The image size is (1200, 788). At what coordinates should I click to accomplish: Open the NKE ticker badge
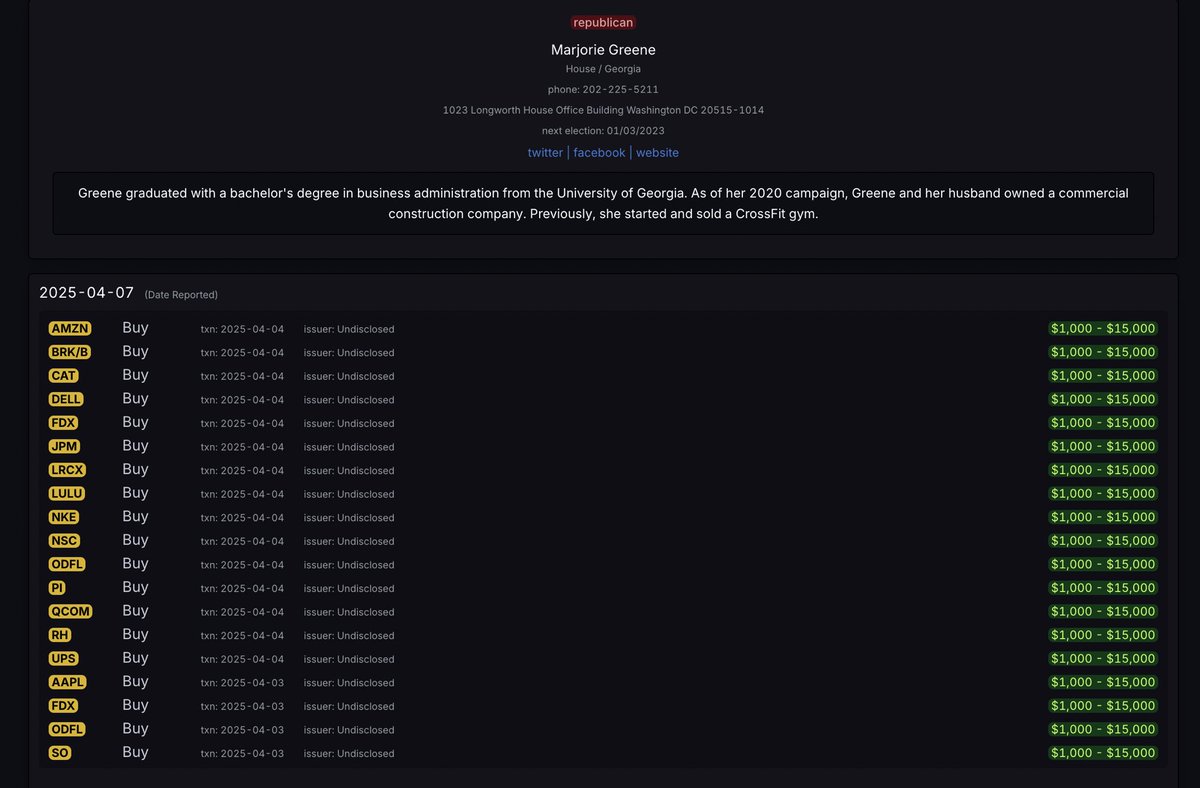[64, 517]
